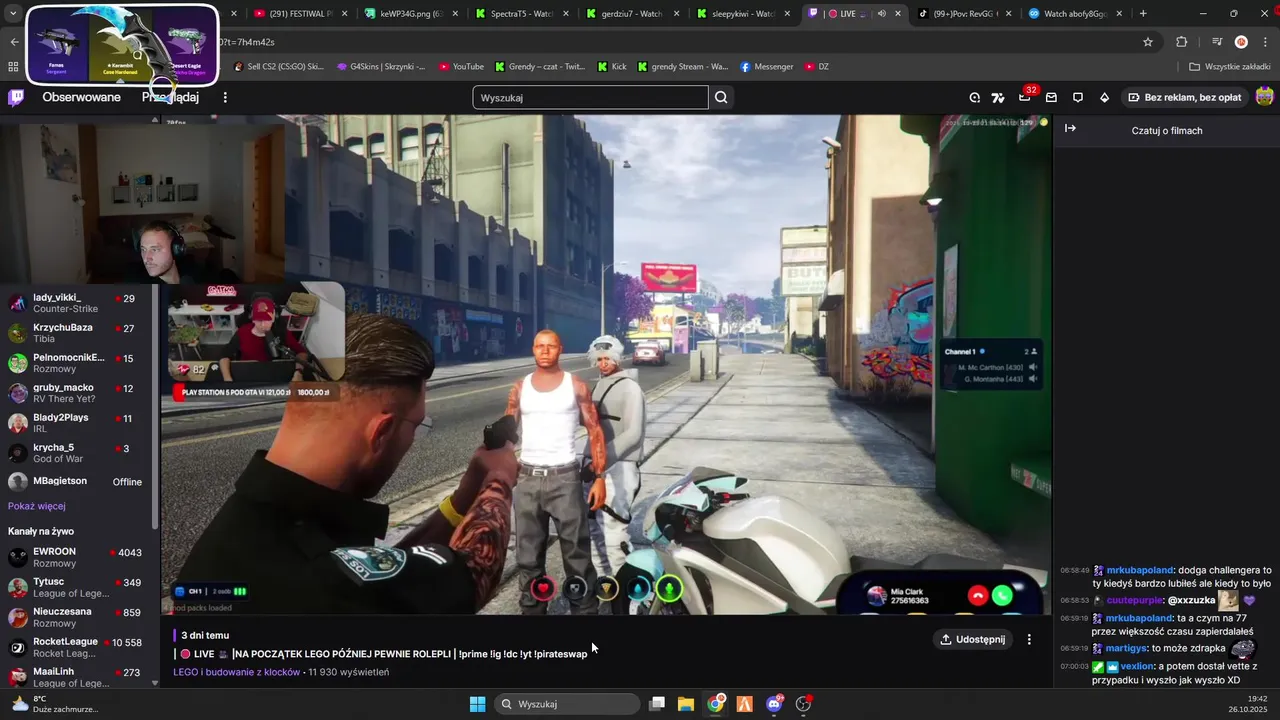Screen dimensions: 1280x720
Task: Mute the LIVE tab audio icon
Action: (881, 14)
